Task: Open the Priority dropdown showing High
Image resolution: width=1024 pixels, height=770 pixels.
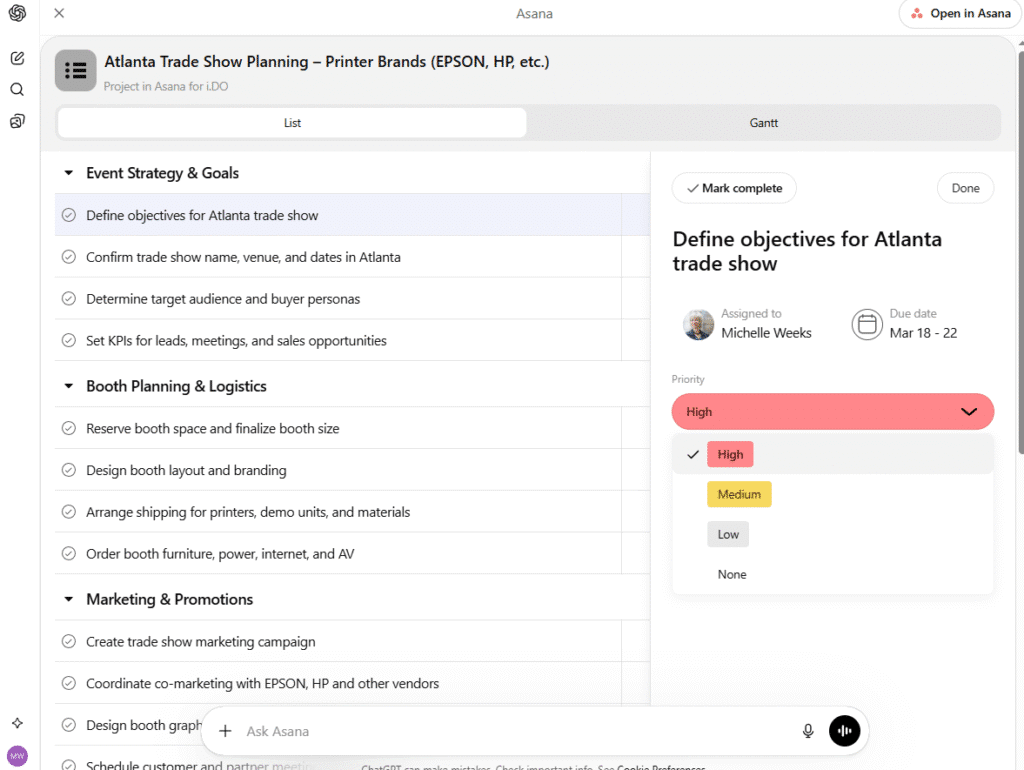Action: [x=832, y=411]
